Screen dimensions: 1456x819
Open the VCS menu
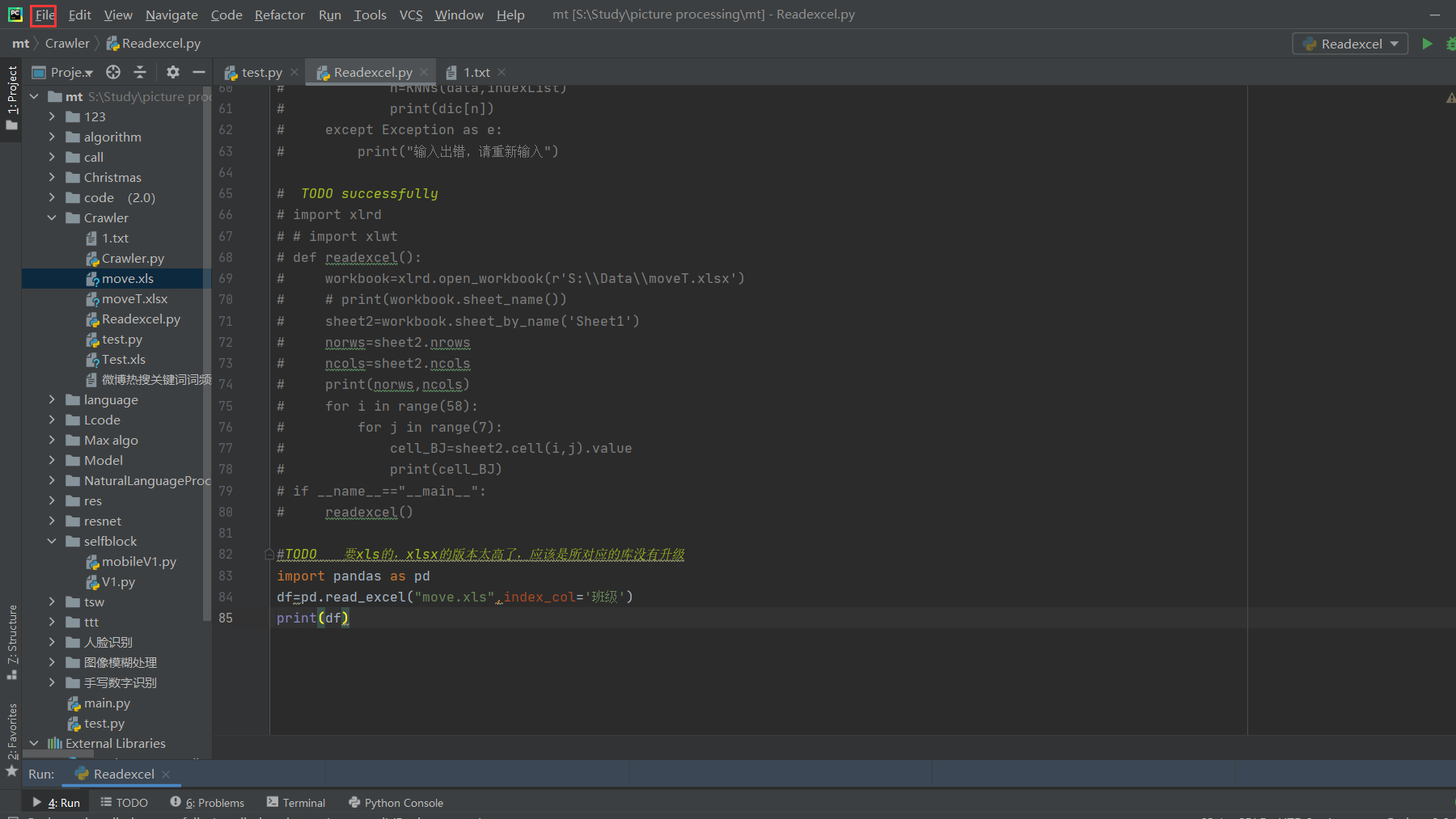pos(411,15)
